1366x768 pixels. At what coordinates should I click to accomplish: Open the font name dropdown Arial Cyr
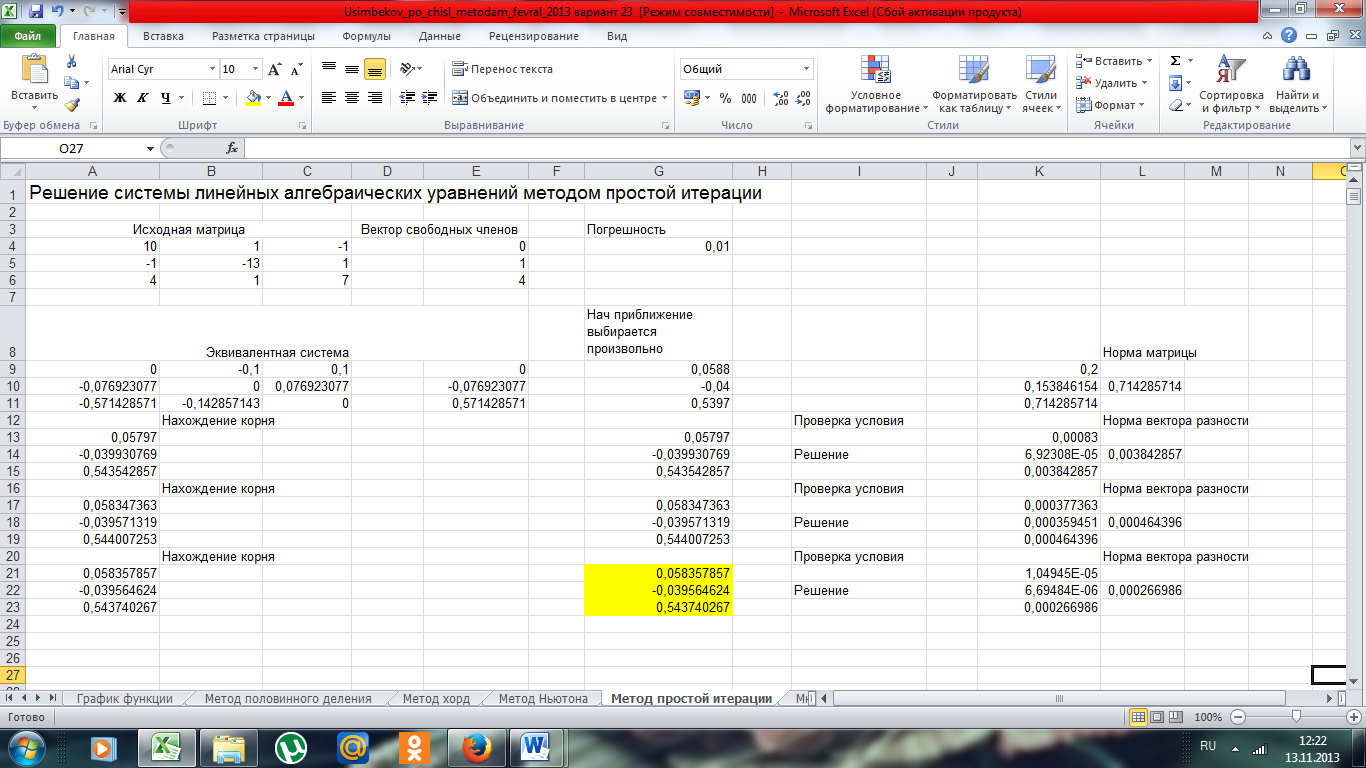212,70
